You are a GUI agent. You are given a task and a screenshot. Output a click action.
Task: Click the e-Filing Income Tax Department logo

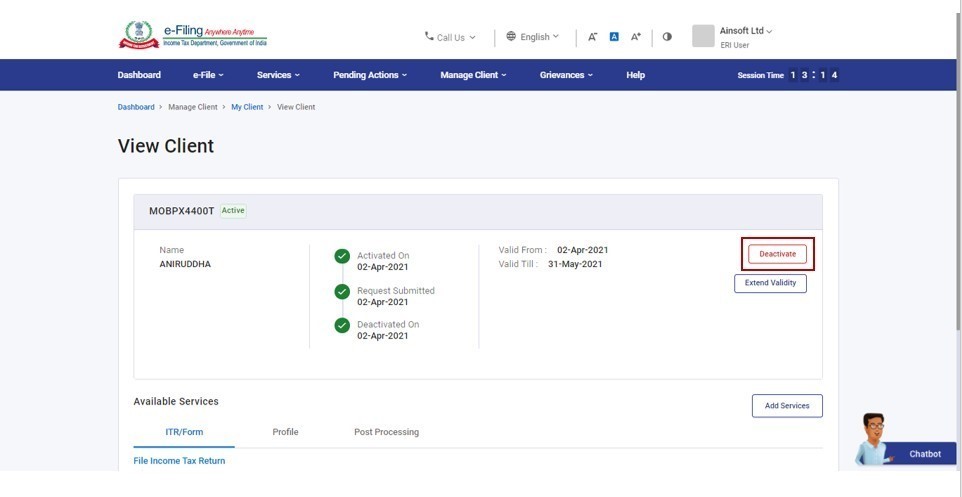[x=192, y=35]
